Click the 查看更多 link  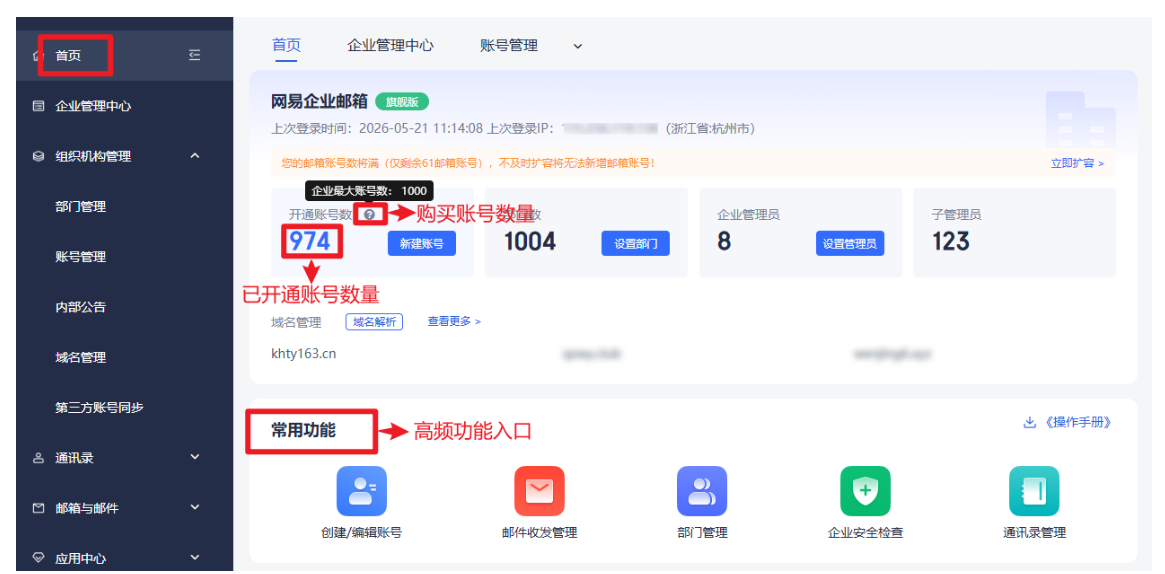[454, 322]
